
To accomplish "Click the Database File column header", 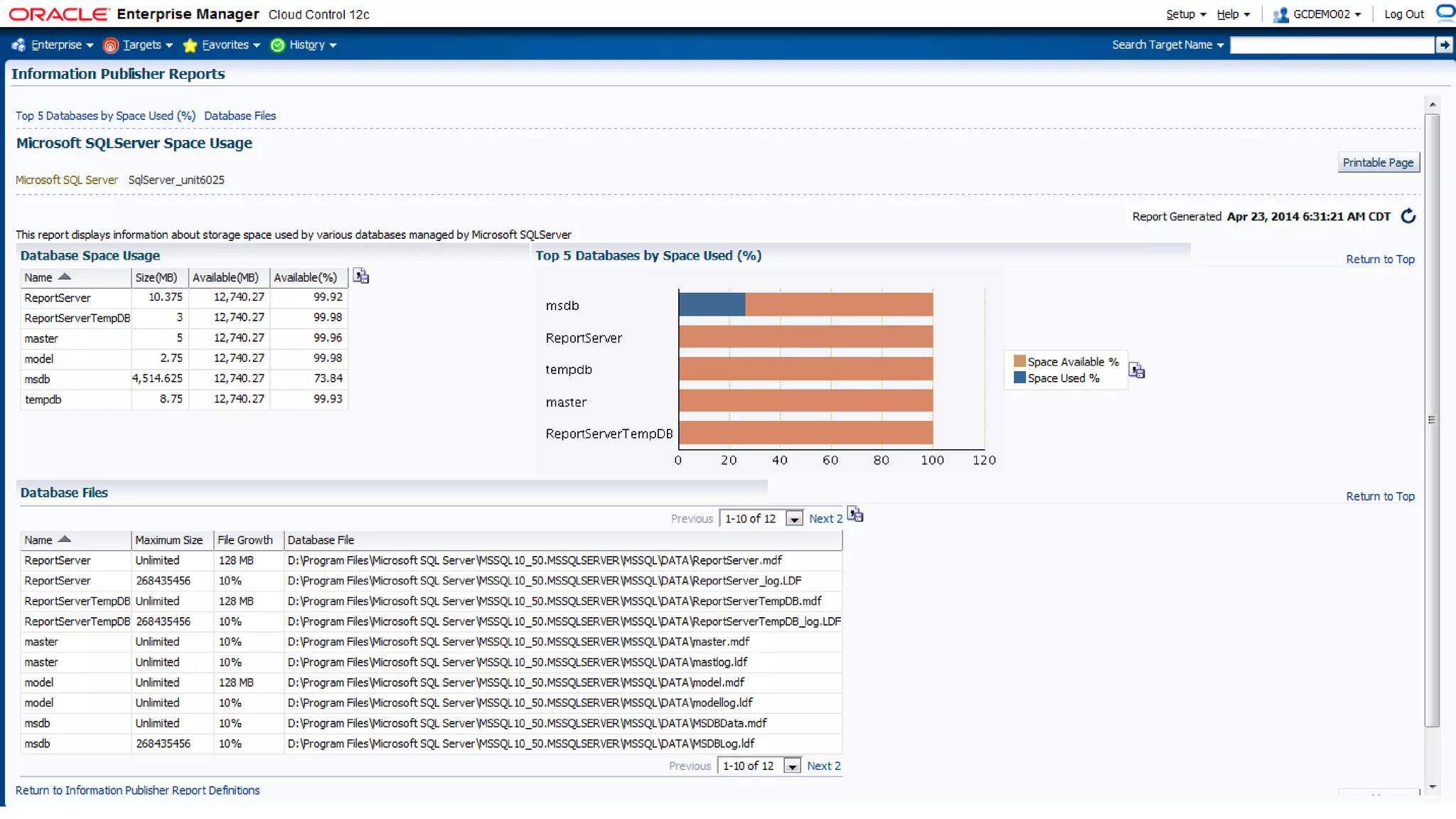I will (563, 540).
